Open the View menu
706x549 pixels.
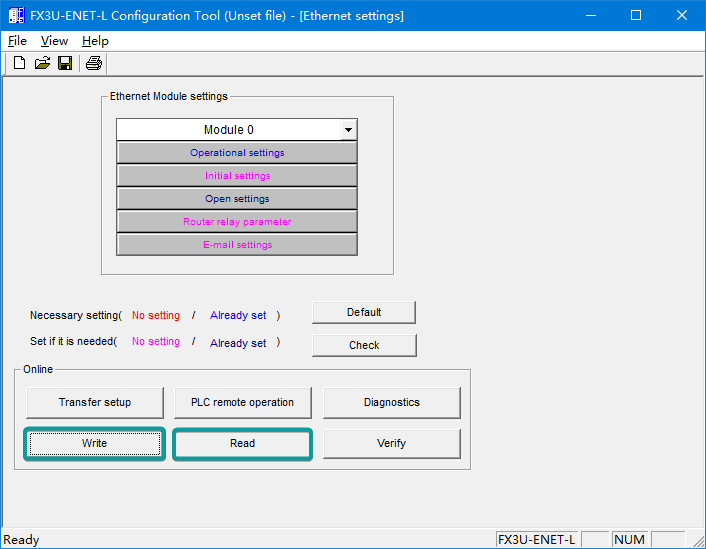coord(54,41)
